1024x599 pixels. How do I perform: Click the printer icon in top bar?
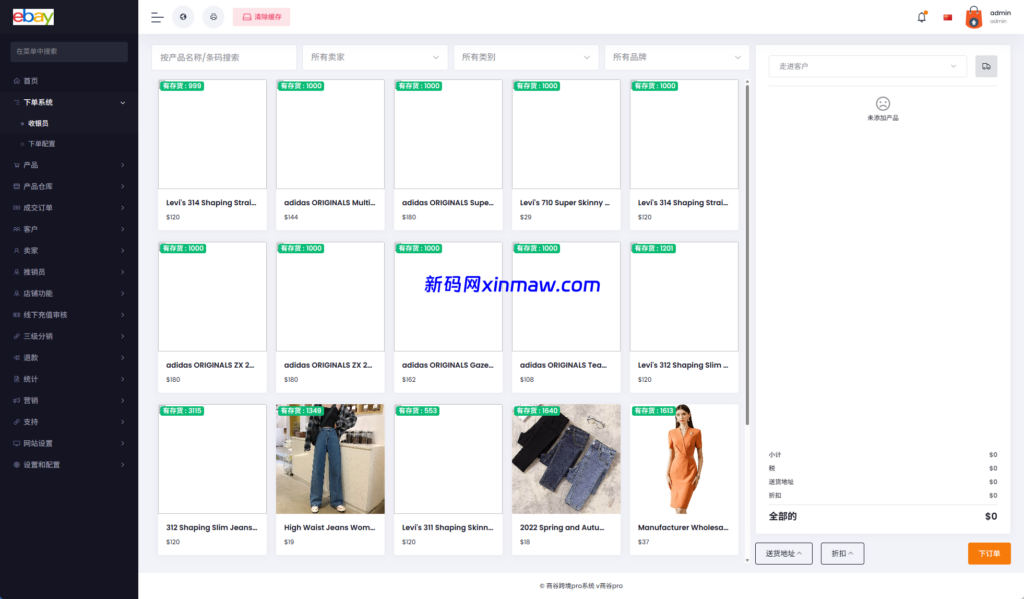point(213,17)
